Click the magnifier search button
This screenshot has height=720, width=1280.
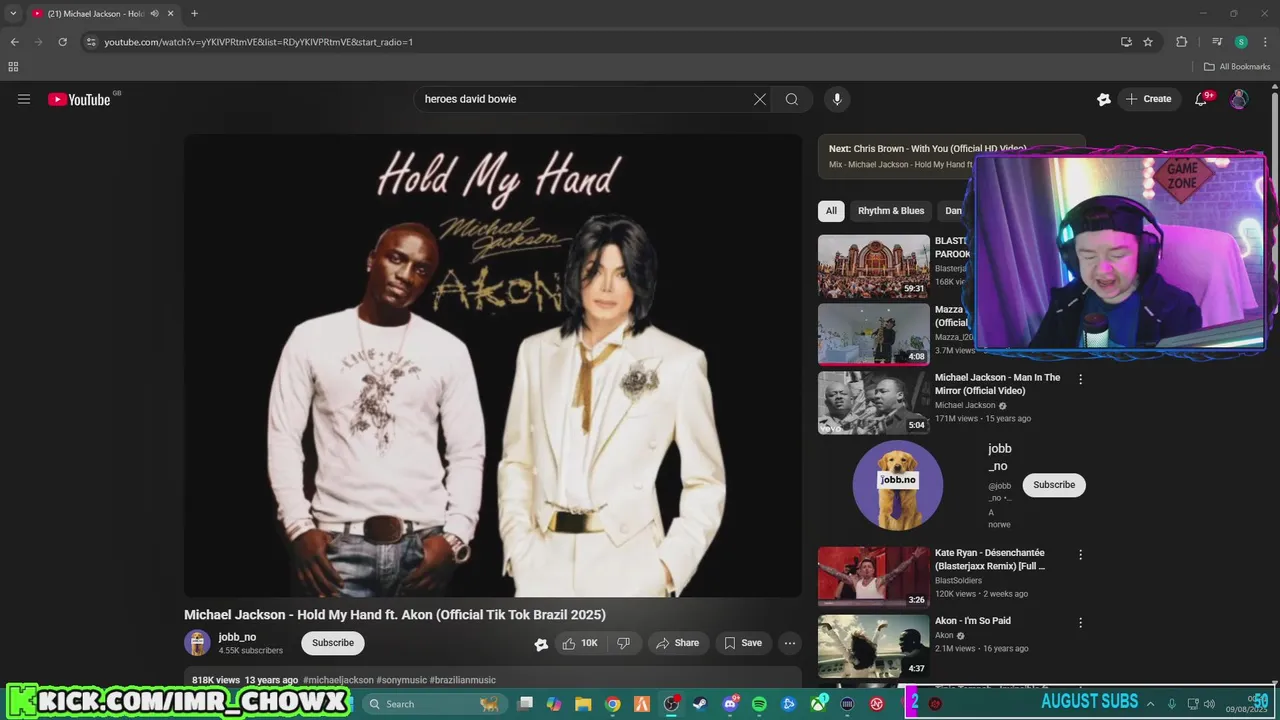[x=792, y=99]
